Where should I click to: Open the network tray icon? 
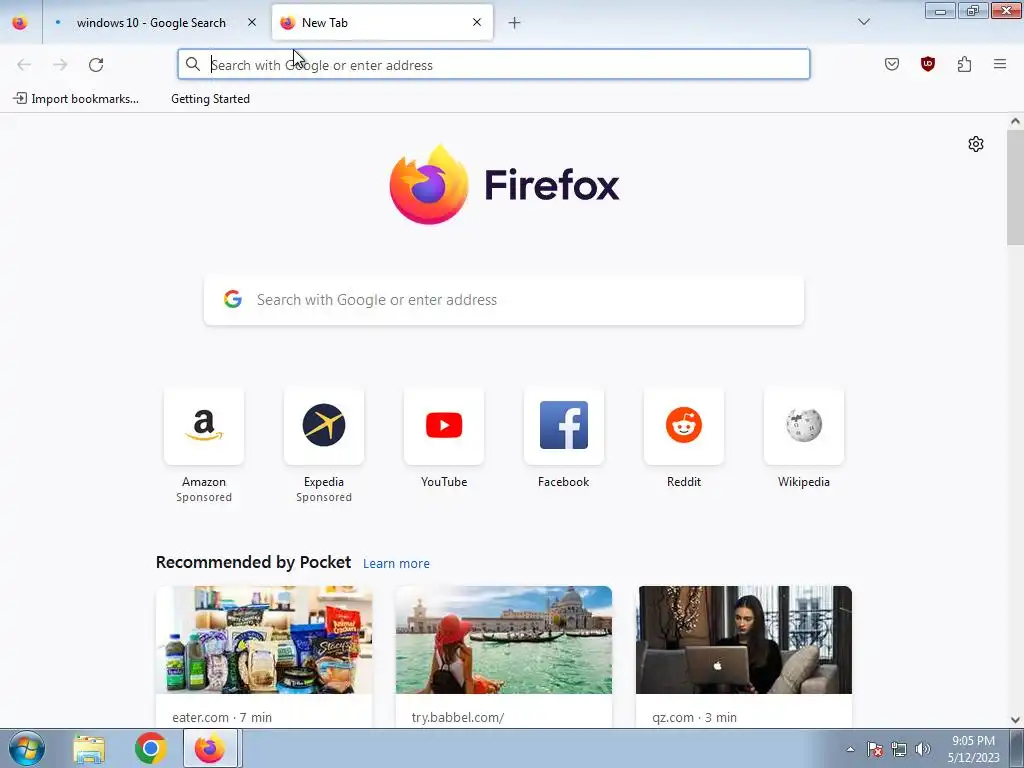[x=899, y=749]
